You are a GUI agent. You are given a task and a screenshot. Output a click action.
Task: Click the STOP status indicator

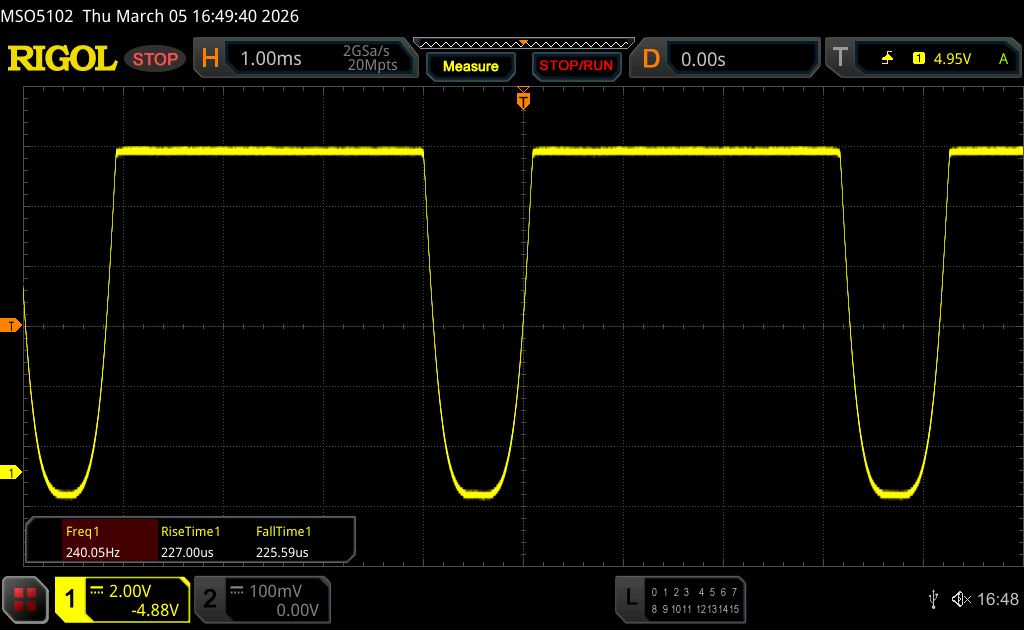click(x=155, y=59)
